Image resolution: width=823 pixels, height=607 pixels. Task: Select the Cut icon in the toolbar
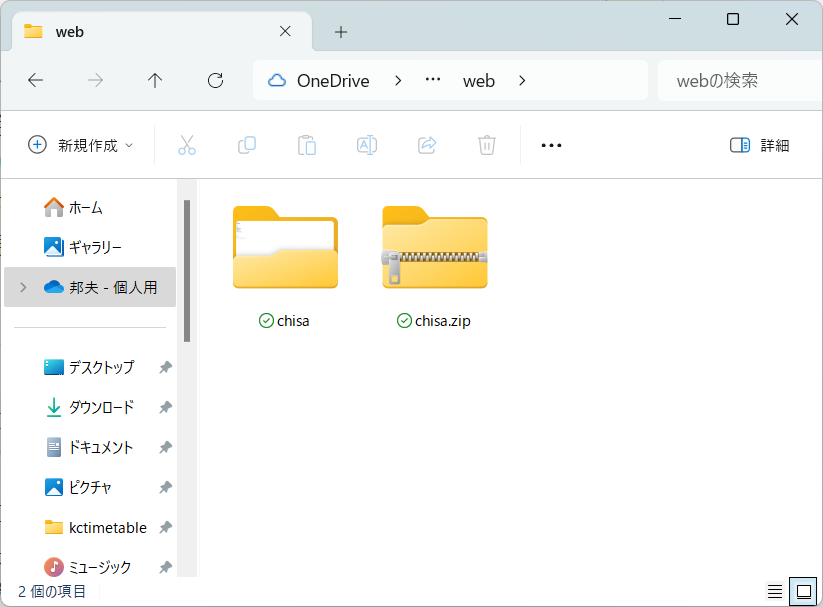click(x=187, y=145)
